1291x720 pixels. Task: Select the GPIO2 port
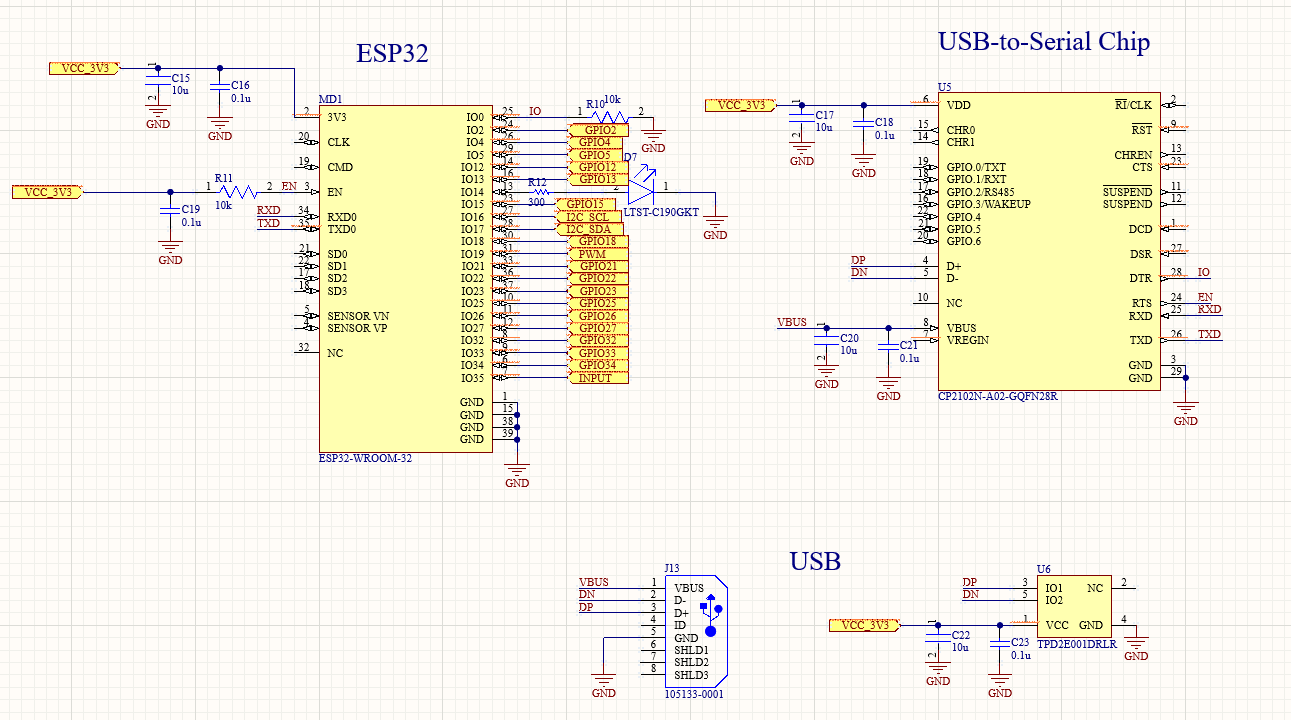click(x=598, y=130)
